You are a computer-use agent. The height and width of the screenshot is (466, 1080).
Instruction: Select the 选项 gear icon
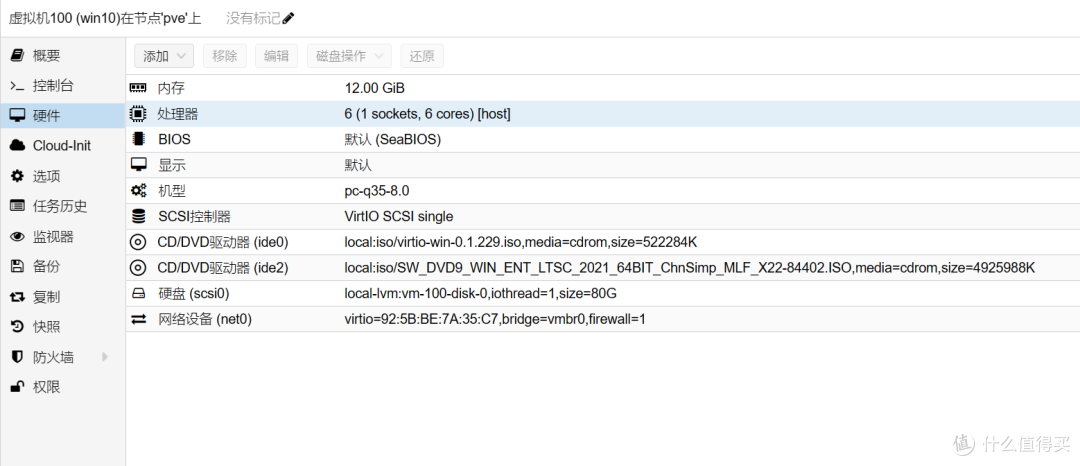(x=17, y=176)
